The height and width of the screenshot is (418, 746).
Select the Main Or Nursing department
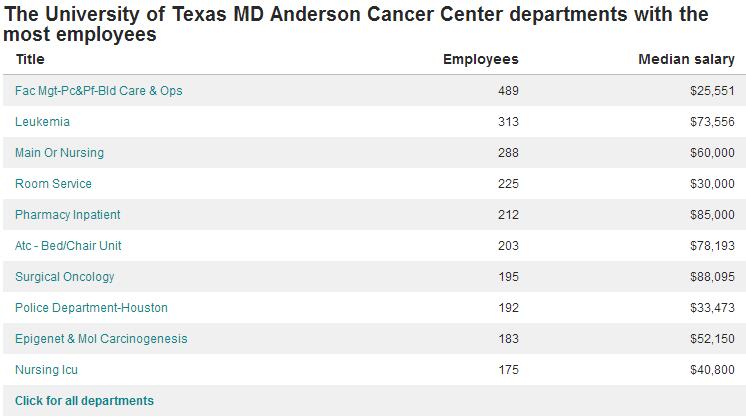(x=59, y=153)
